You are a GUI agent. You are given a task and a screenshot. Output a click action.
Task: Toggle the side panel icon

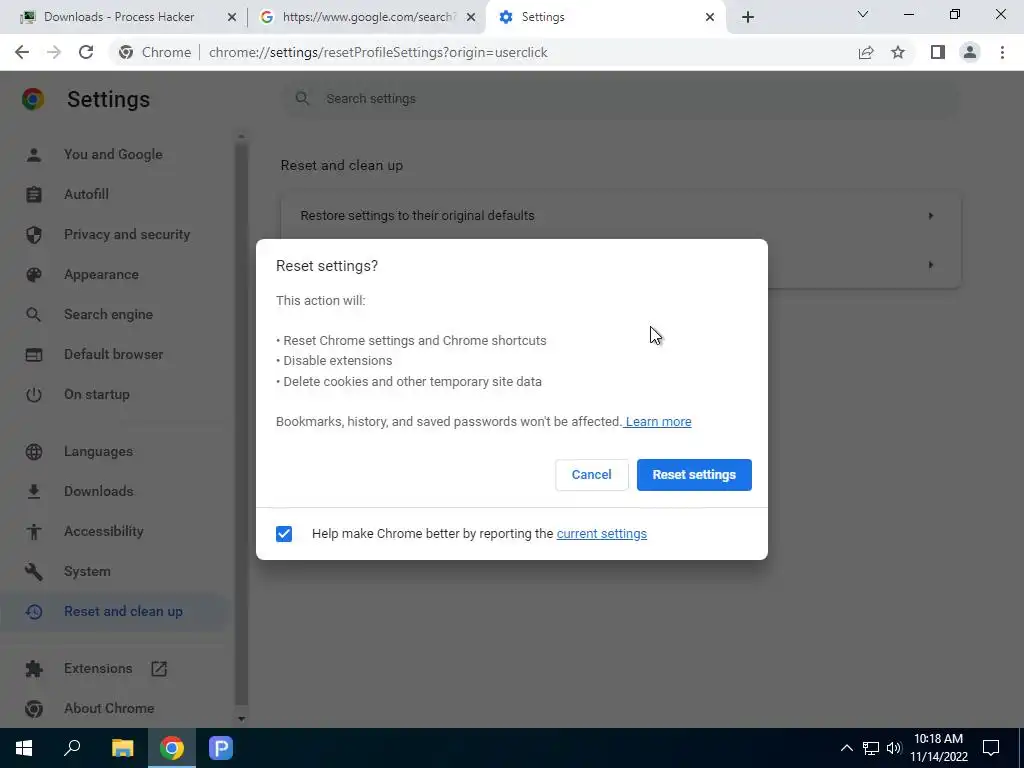pos(938,52)
